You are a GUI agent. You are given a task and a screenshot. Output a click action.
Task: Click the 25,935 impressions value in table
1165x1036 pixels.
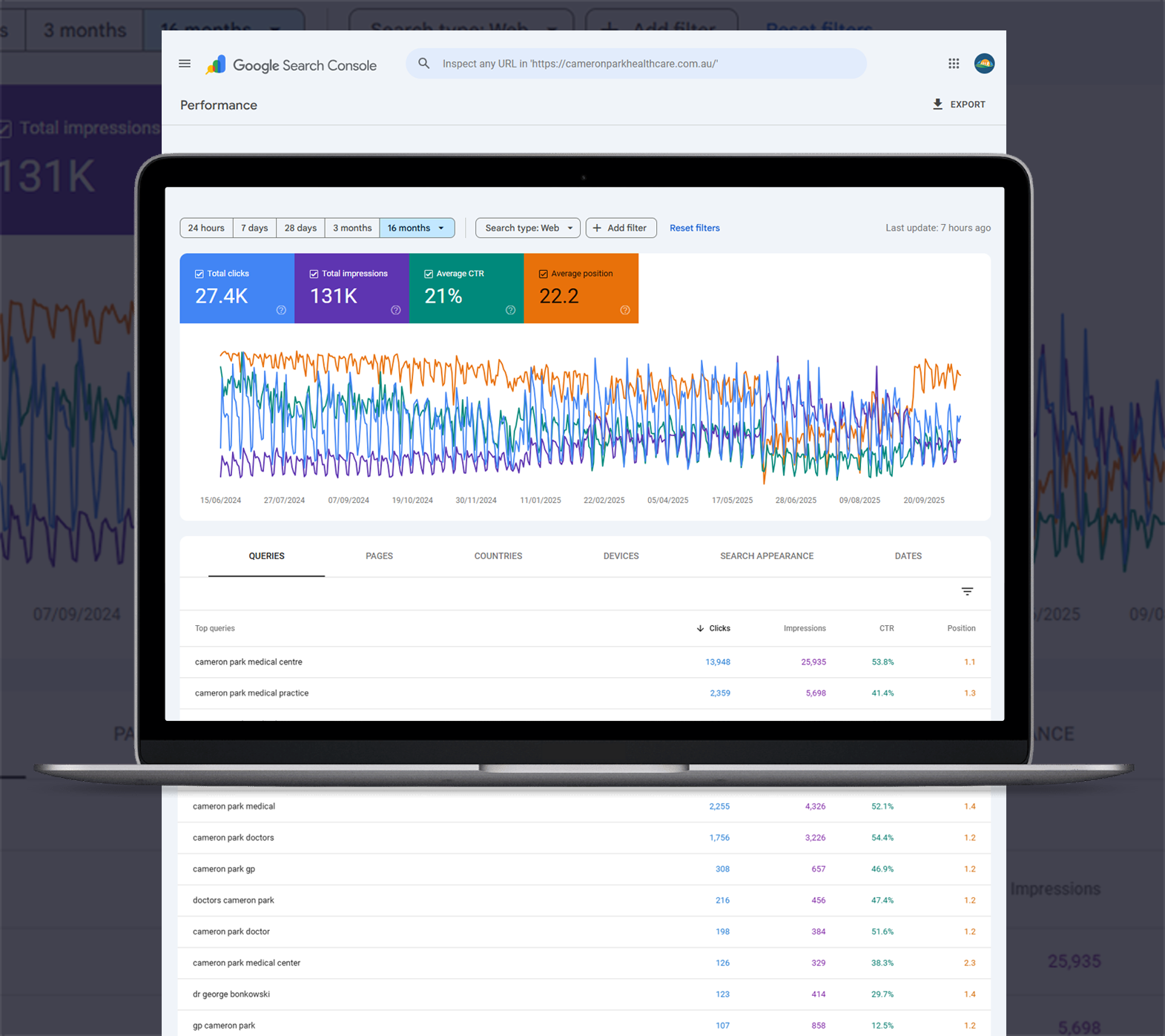[x=813, y=662]
